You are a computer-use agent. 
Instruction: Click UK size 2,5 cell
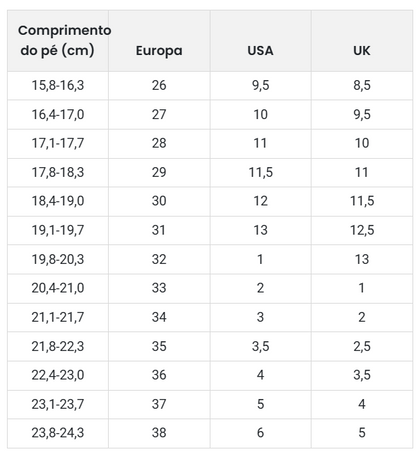pyautogui.click(x=362, y=346)
